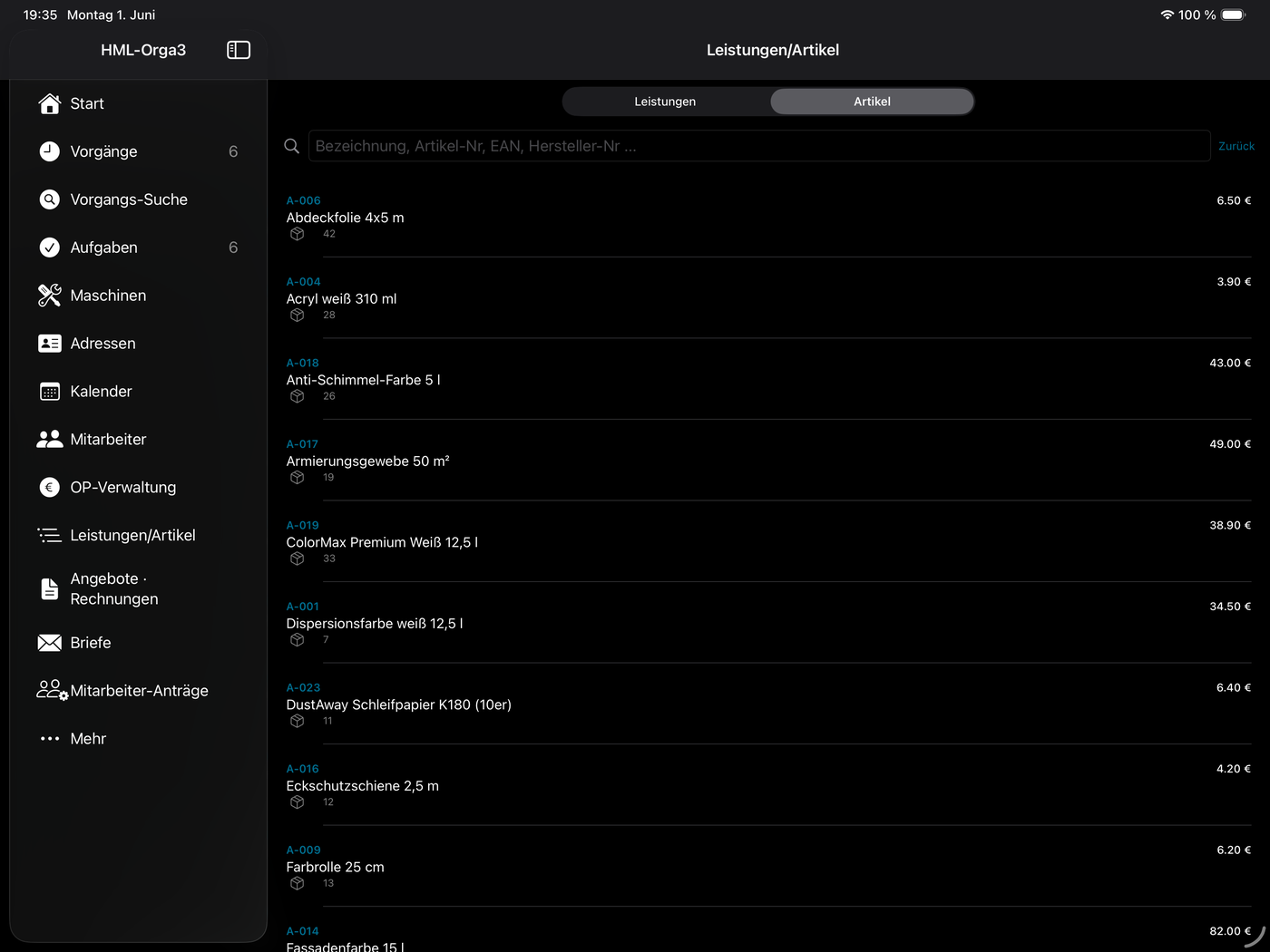Open Start via the house icon
Image resolution: width=1270 pixels, height=952 pixels.
tap(50, 103)
